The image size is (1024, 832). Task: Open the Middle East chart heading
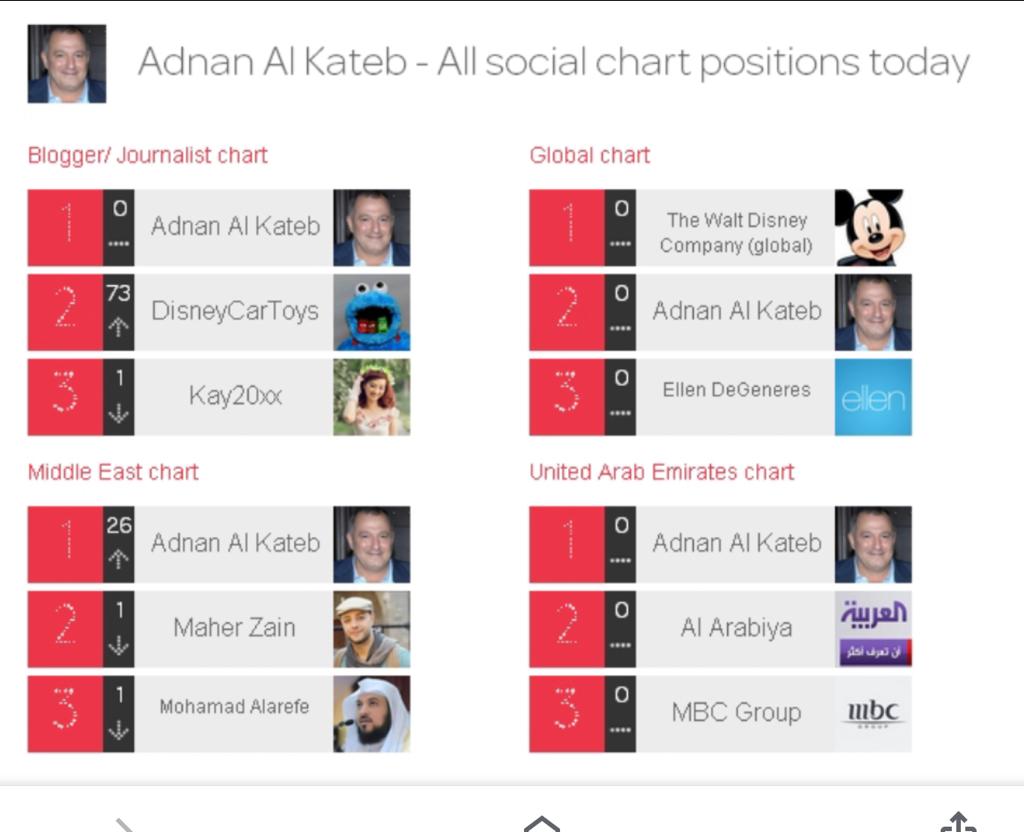(113, 472)
